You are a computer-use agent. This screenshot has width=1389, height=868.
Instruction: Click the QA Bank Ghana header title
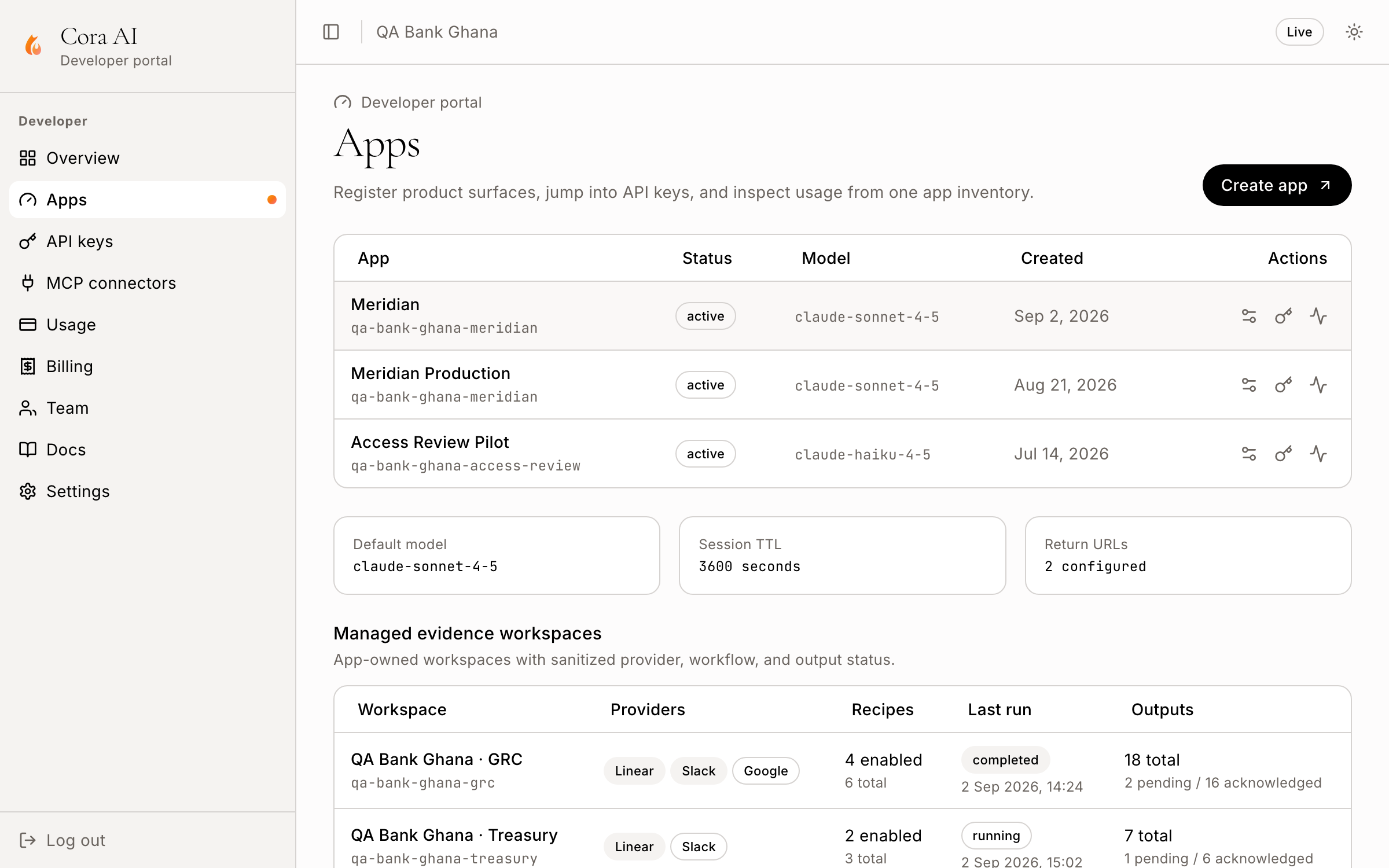click(437, 32)
